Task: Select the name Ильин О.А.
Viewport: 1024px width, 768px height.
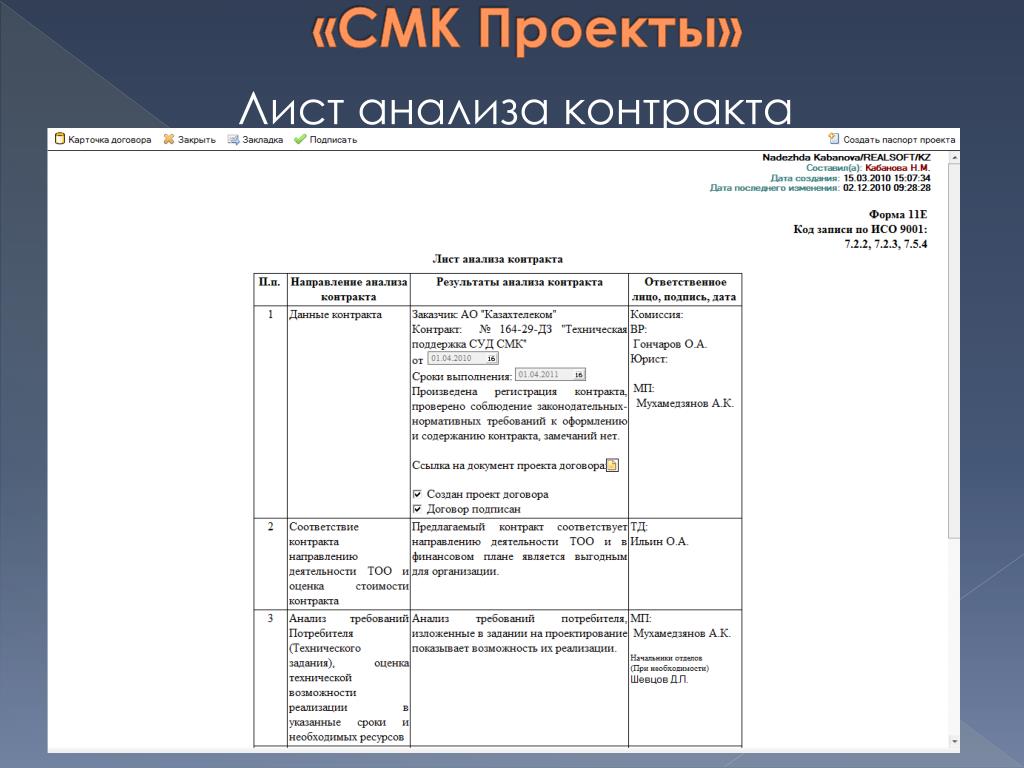Action: point(659,541)
